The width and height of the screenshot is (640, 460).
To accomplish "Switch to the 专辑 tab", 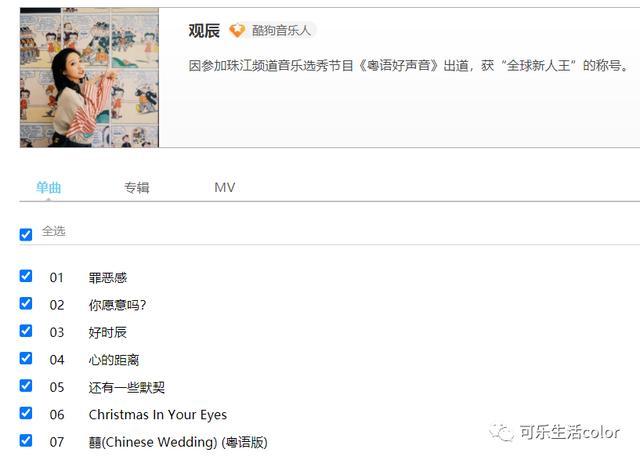I will (x=137, y=188).
